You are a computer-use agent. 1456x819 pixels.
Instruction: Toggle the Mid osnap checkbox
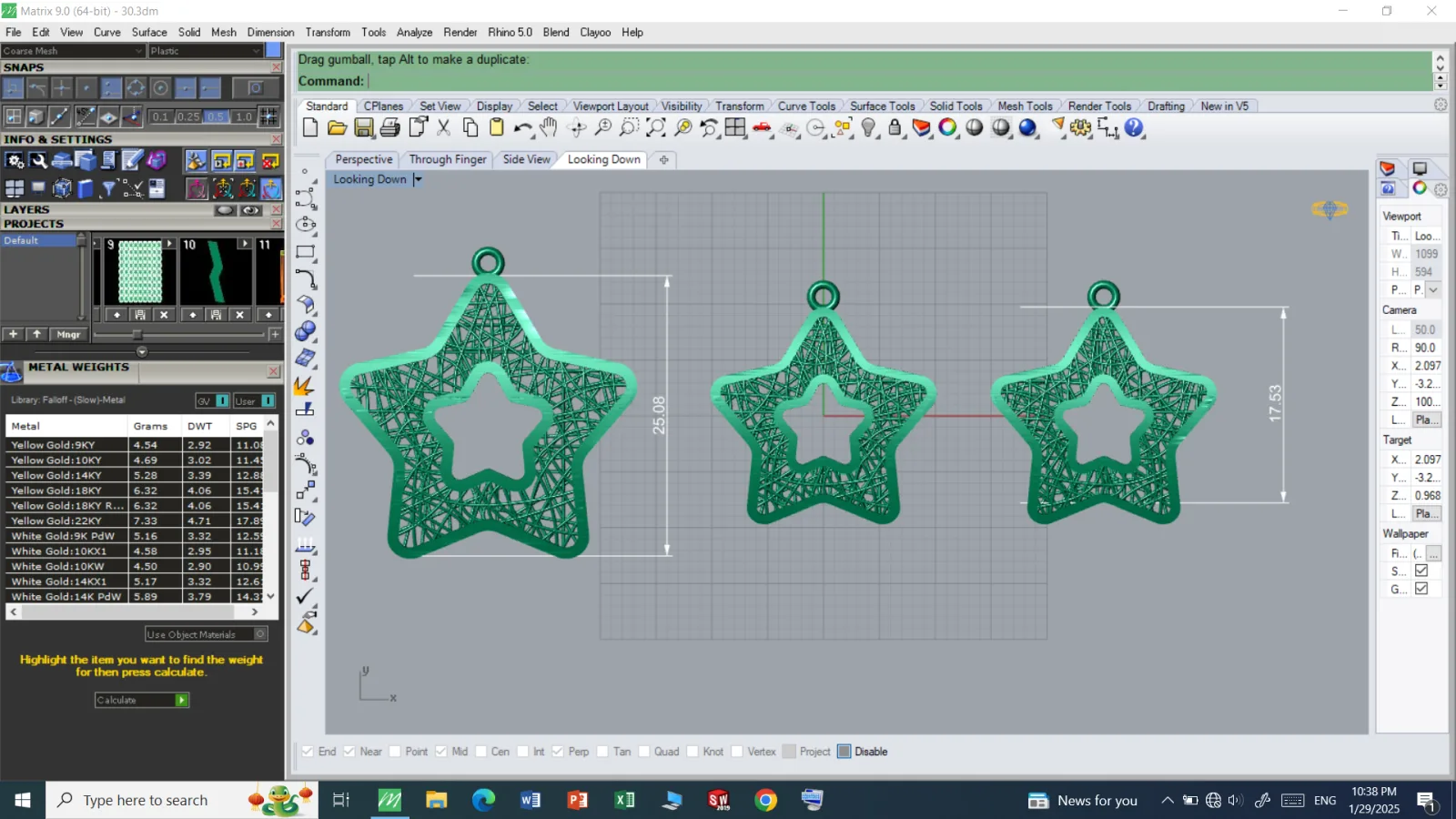441,752
